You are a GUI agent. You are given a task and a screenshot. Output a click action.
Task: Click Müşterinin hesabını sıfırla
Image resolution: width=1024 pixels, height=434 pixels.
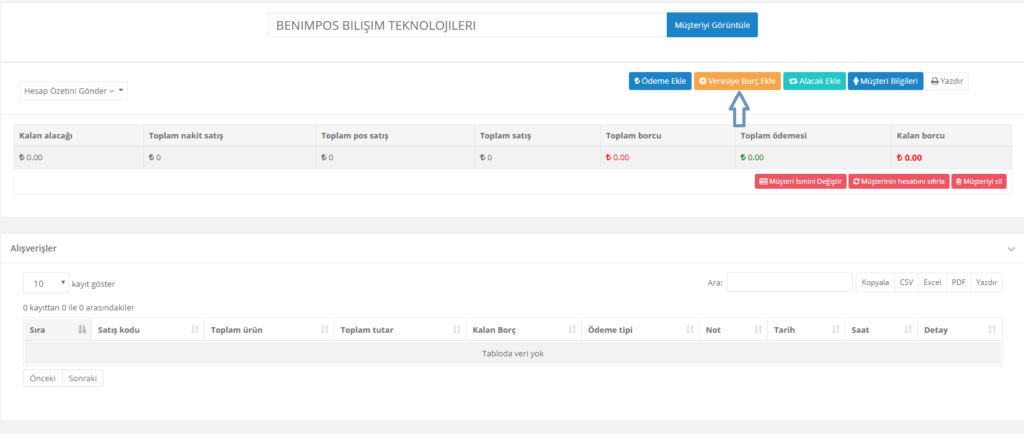[x=899, y=181]
